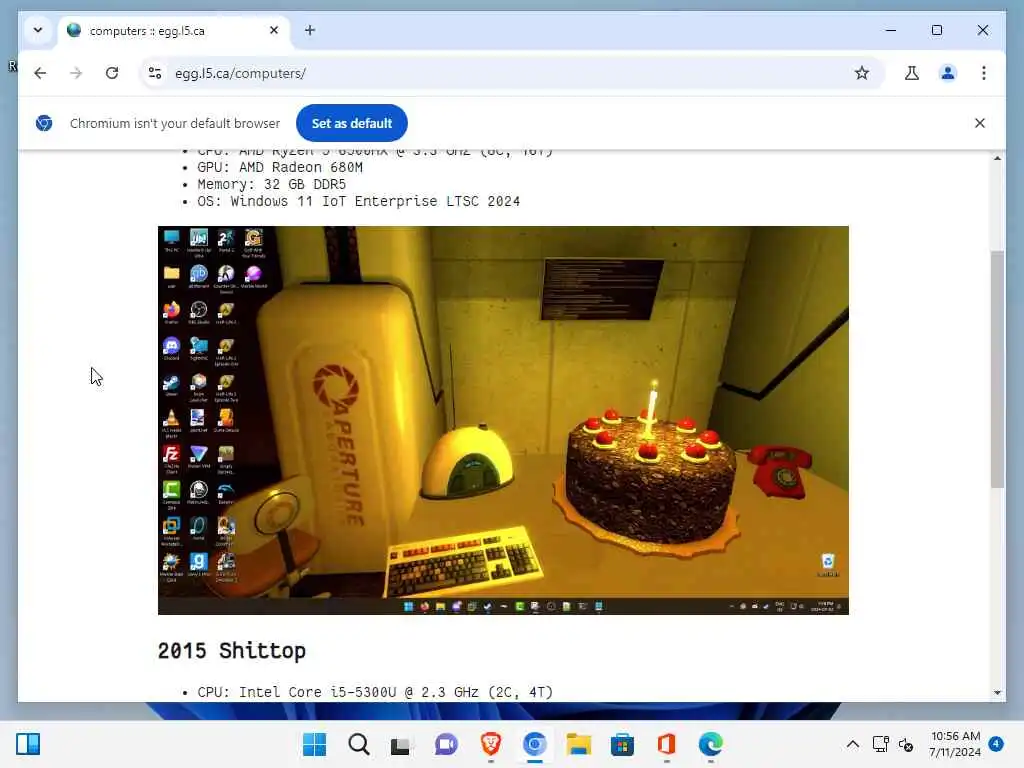Open Microsoft Store from taskbar
This screenshot has width=1024, height=768.
coord(622,744)
